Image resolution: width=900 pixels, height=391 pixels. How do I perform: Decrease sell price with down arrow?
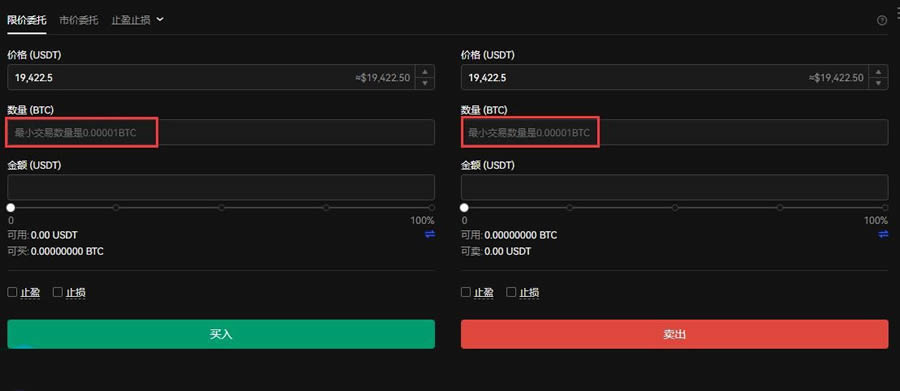(x=878, y=83)
